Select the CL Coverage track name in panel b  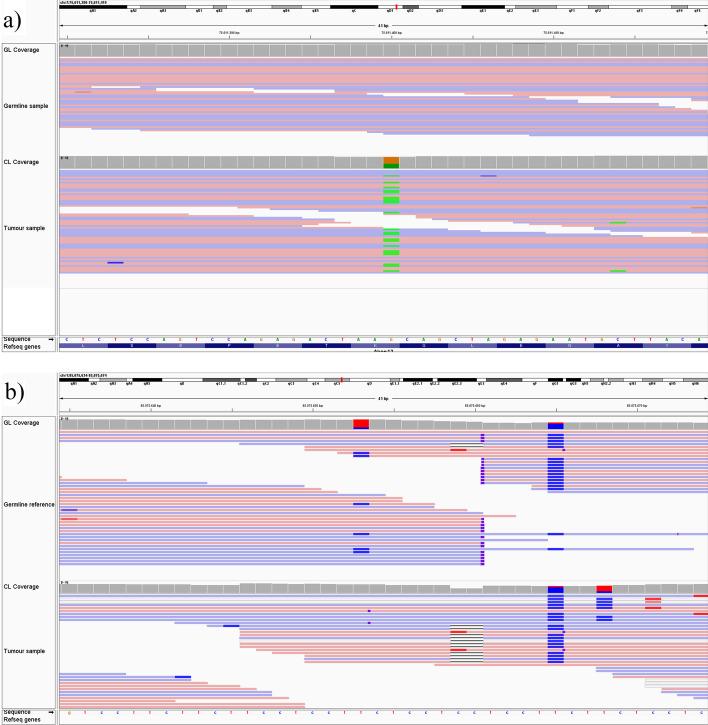pos(21,587)
